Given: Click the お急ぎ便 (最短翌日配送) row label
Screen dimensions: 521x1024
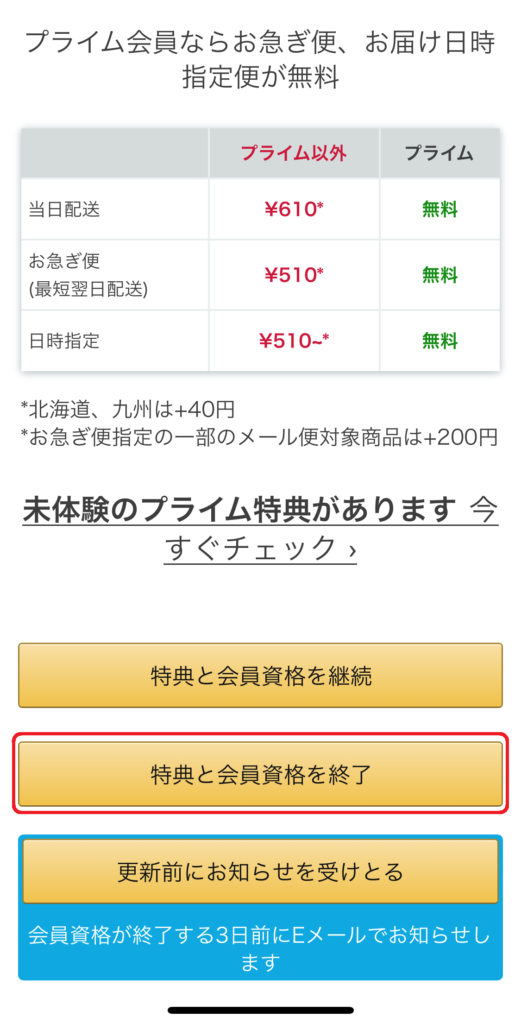Looking at the screenshot, I should [88, 275].
